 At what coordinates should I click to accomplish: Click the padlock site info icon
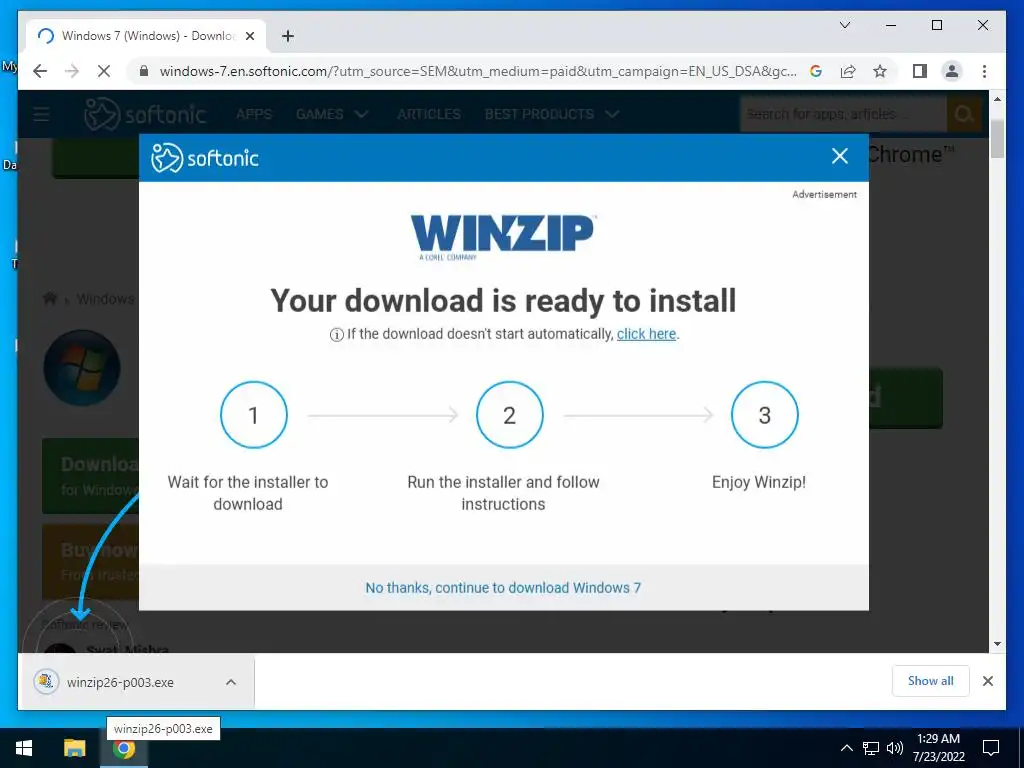(x=144, y=71)
